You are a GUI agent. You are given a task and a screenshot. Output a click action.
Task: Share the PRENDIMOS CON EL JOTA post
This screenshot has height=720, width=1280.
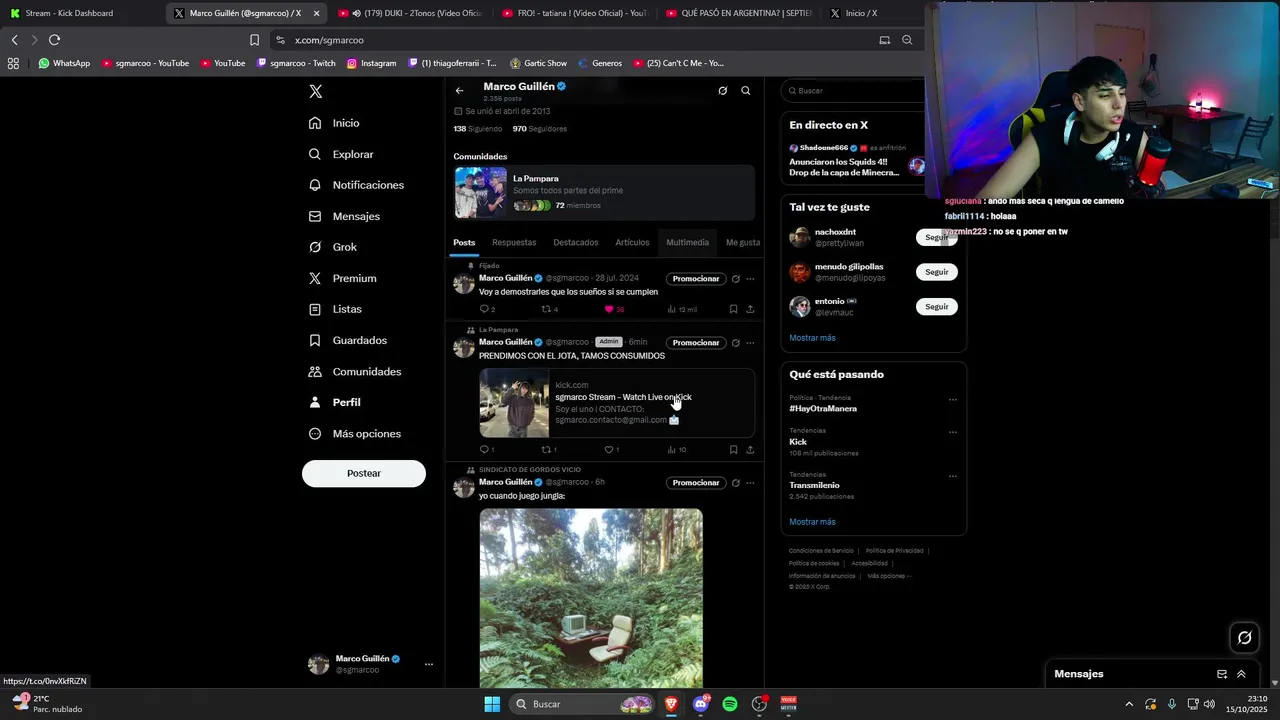[750, 450]
